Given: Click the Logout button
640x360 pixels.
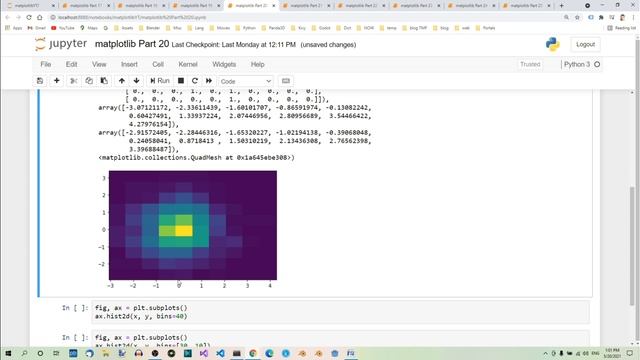Looking at the screenshot, I should (585, 44).
